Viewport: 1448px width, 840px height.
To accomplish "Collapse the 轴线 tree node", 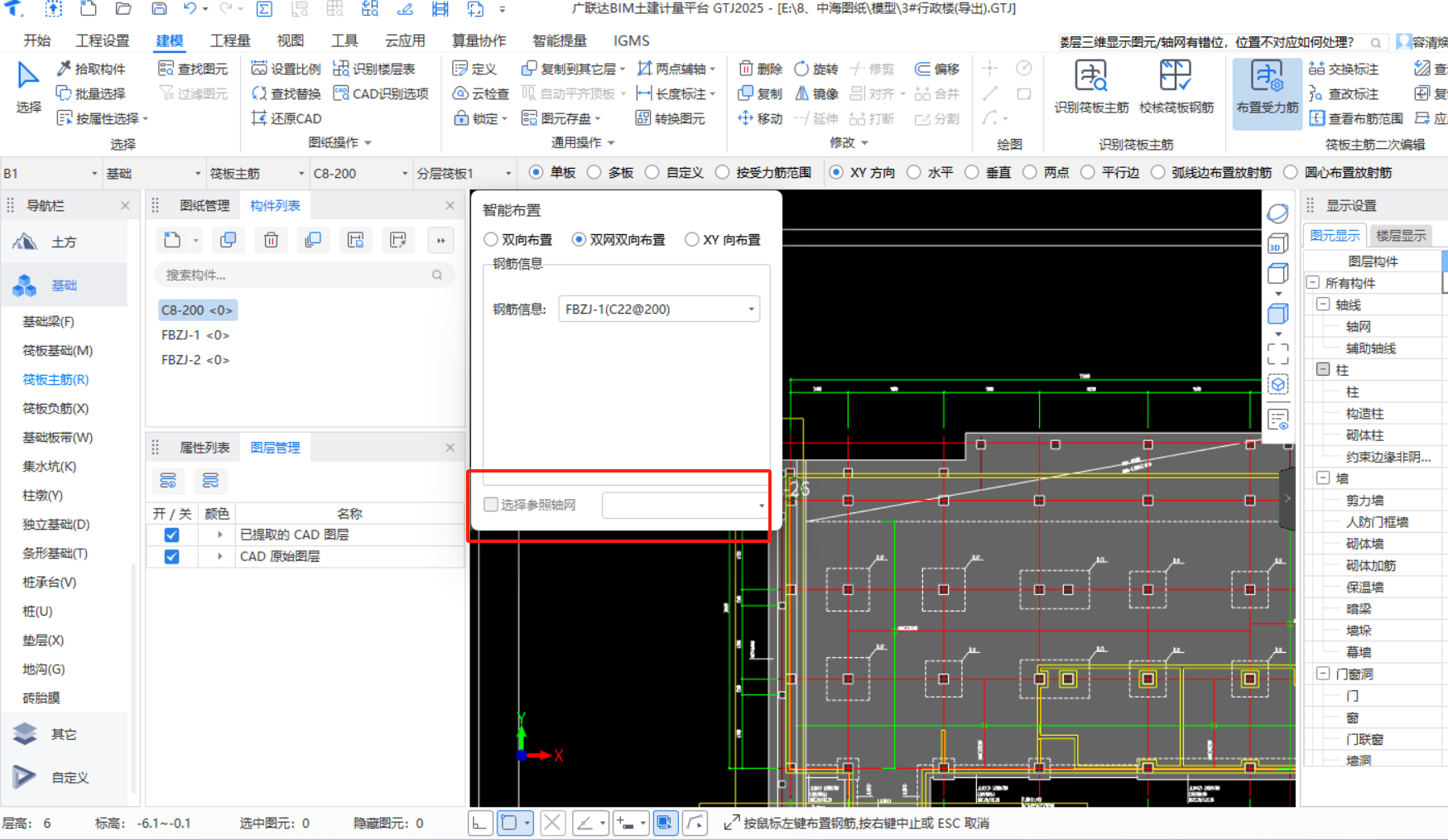I will click(1323, 304).
